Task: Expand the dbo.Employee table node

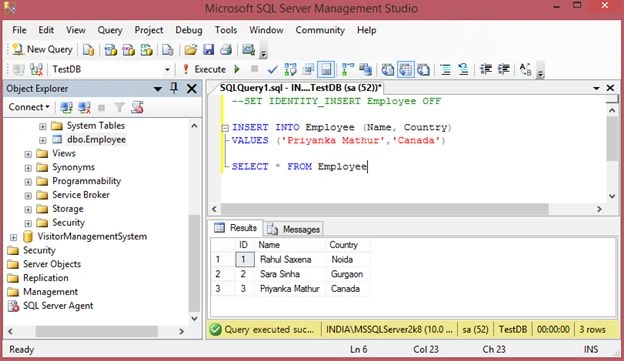Action: 43,140
